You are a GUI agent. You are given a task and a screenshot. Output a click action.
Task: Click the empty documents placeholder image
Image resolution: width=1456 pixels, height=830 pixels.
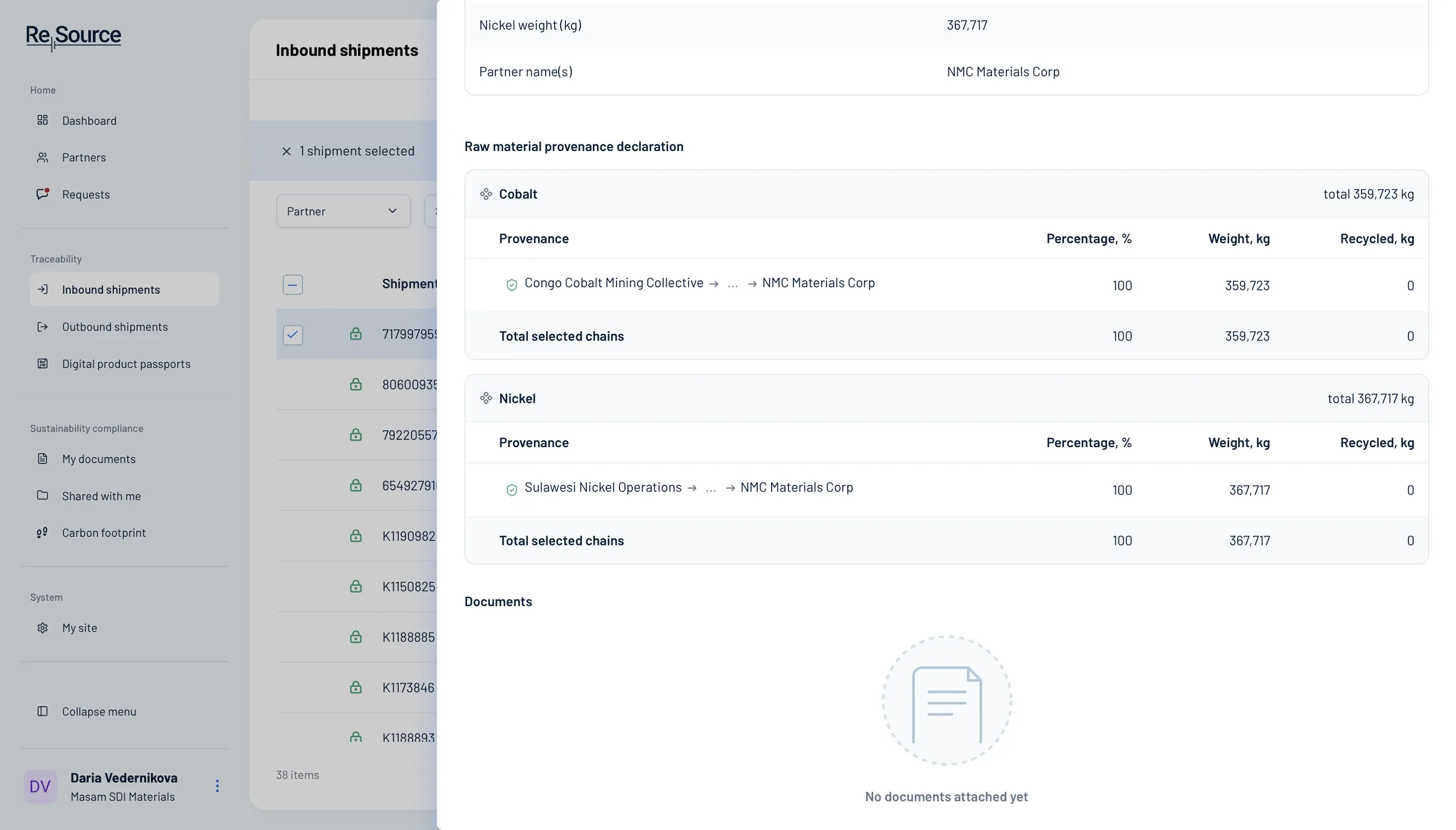(947, 701)
